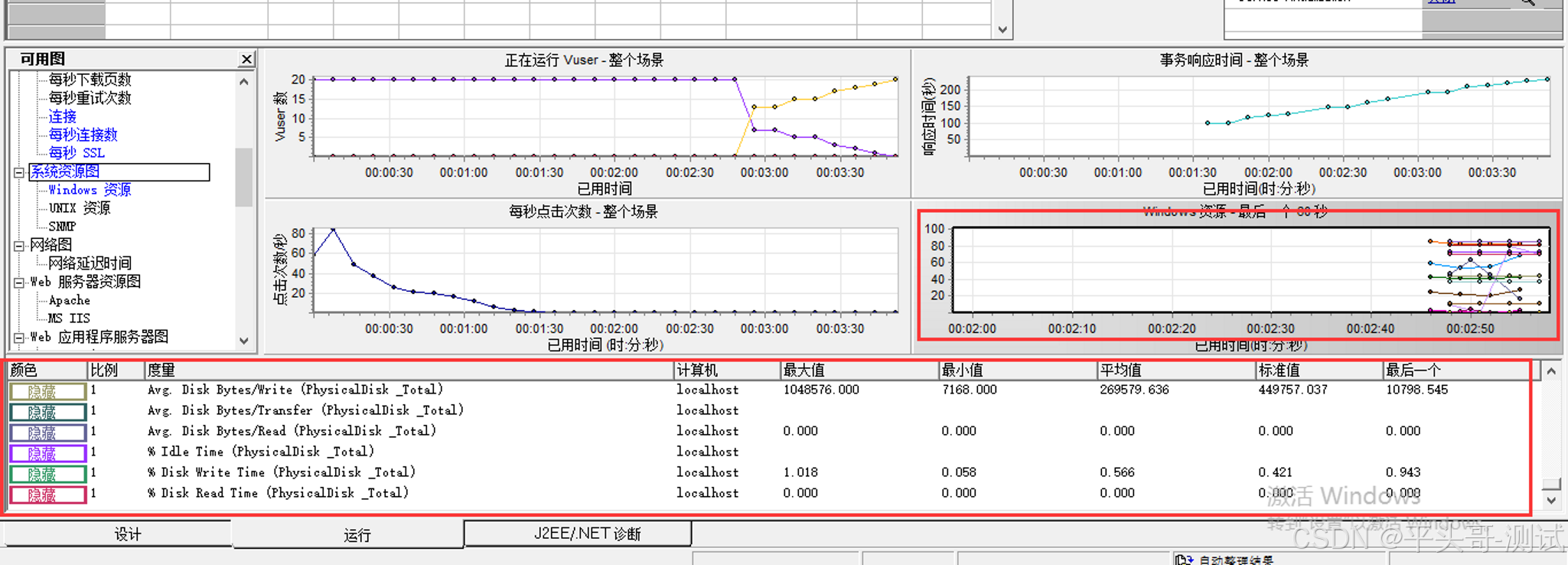The height and width of the screenshot is (565, 1568).
Task: Collapse the 系统资源图 tree node
Action: tap(19, 172)
